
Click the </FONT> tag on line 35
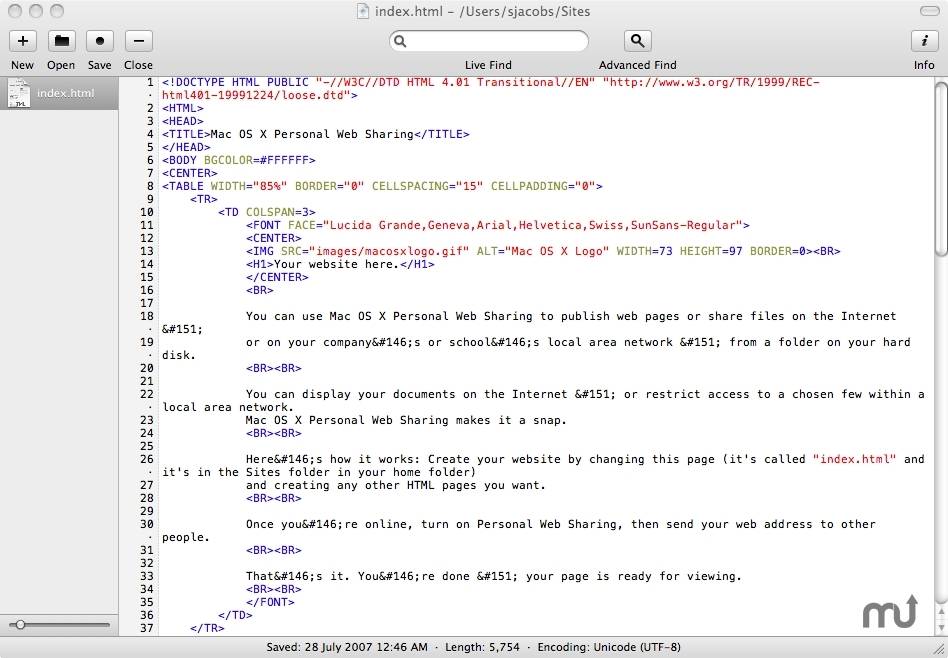tap(270, 602)
